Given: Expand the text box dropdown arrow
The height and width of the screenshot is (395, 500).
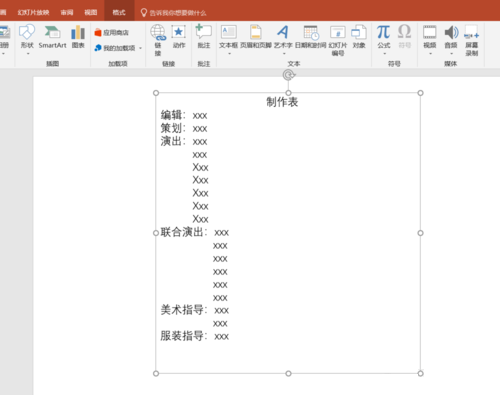Looking at the screenshot, I should [229, 53].
